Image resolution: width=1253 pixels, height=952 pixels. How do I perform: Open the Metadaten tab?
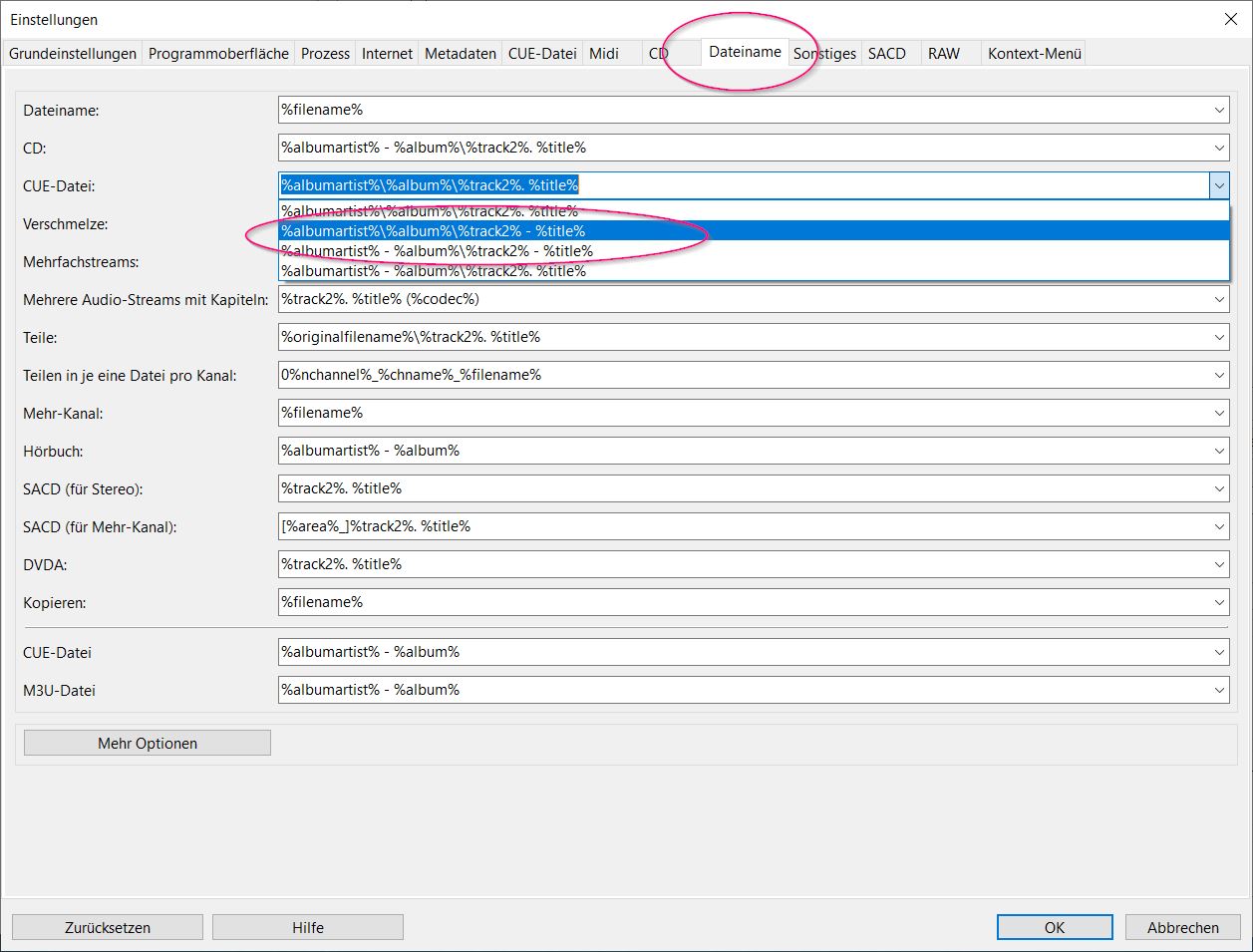click(460, 54)
